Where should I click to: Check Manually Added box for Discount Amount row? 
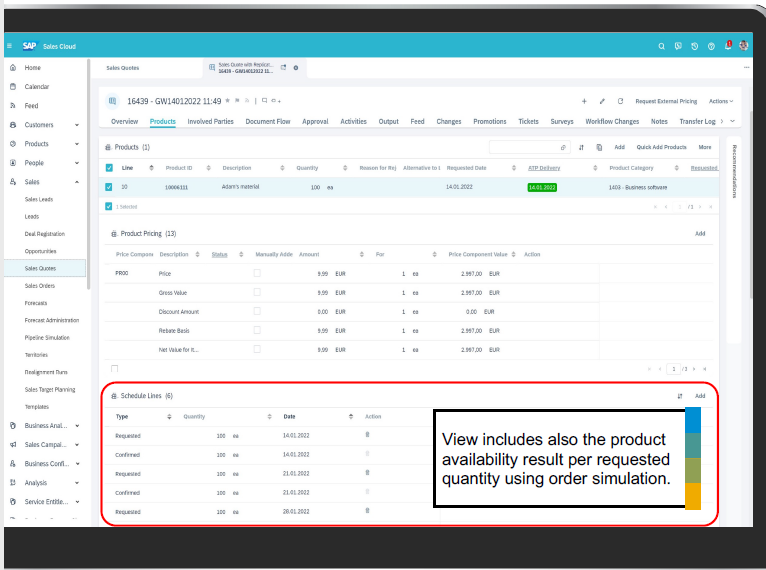click(x=257, y=311)
